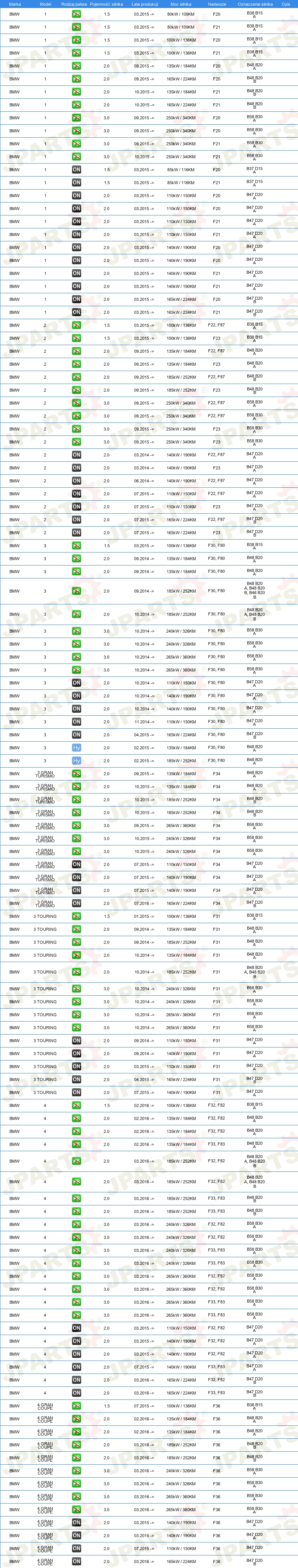The image size is (298, 1568).
Task: Click '165kW / 224KM' power cell in 07.2016 row
Action: click(x=181, y=903)
